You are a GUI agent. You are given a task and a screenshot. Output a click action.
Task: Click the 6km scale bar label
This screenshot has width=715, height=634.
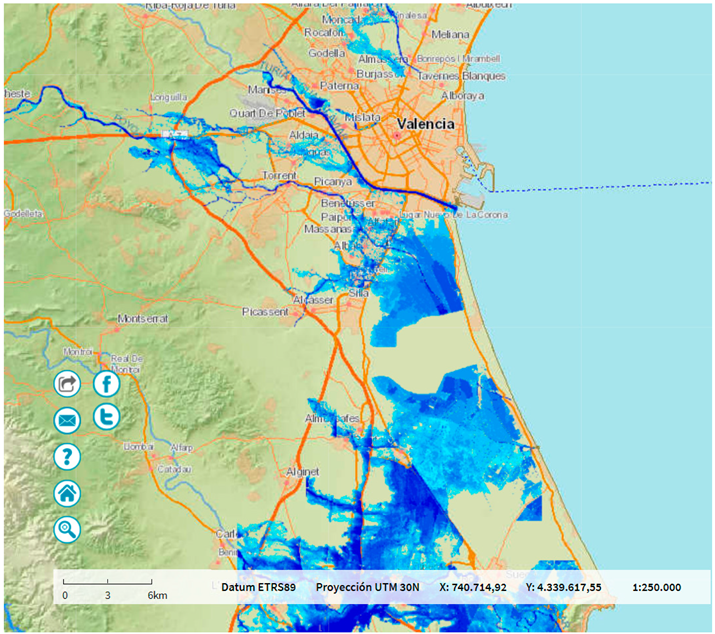tap(157, 596)
